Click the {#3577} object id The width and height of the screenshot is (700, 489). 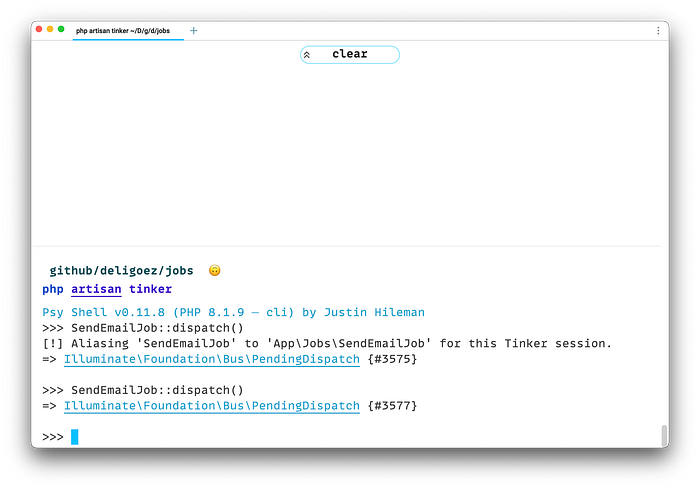(392, 405)
